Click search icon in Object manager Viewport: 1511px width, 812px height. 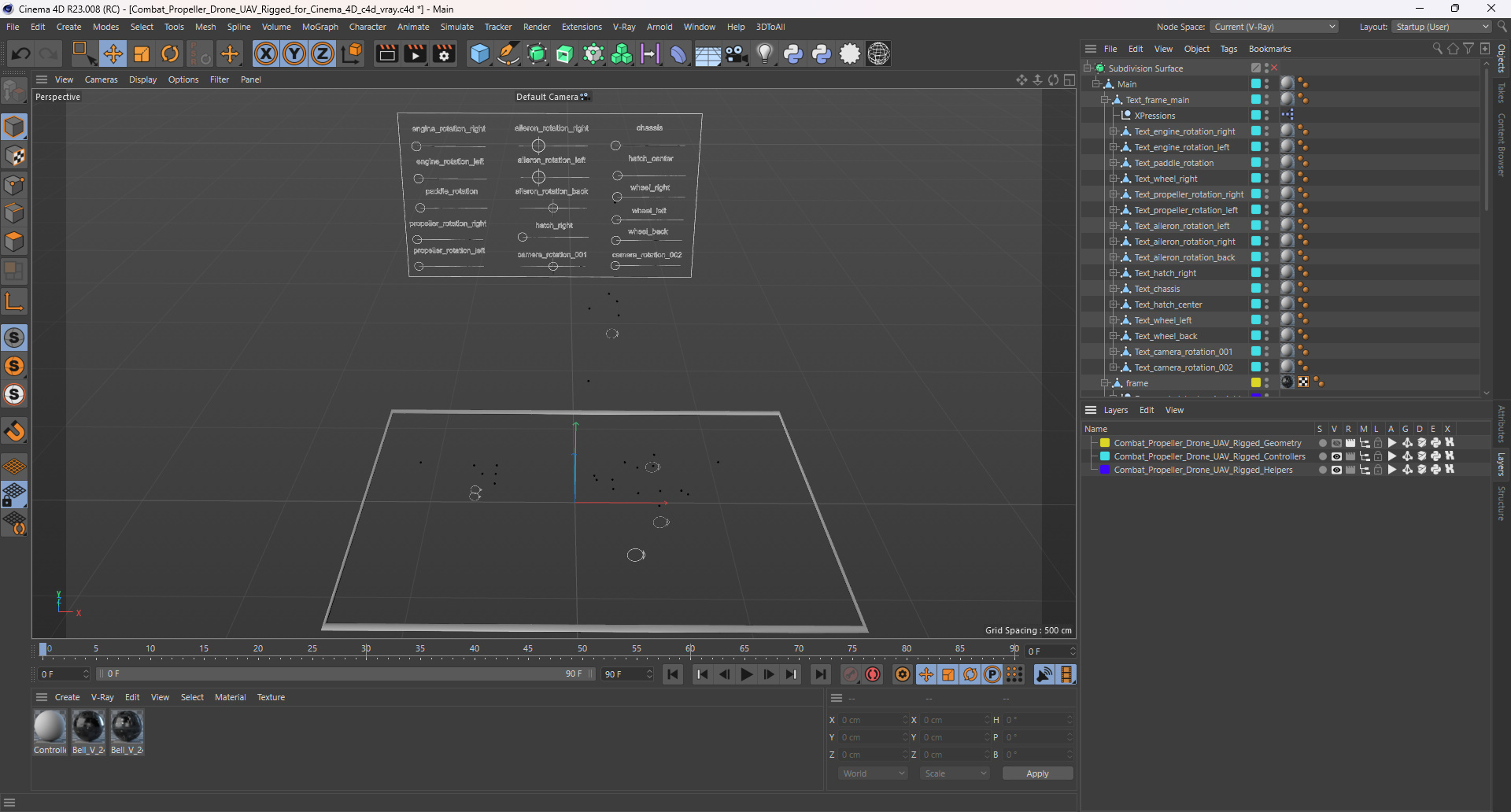1437,49
